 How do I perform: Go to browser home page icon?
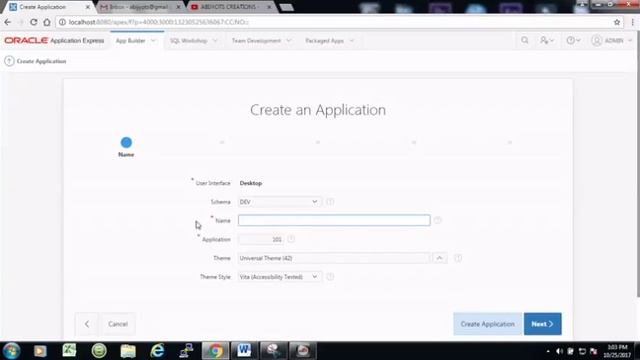[47, 22]
